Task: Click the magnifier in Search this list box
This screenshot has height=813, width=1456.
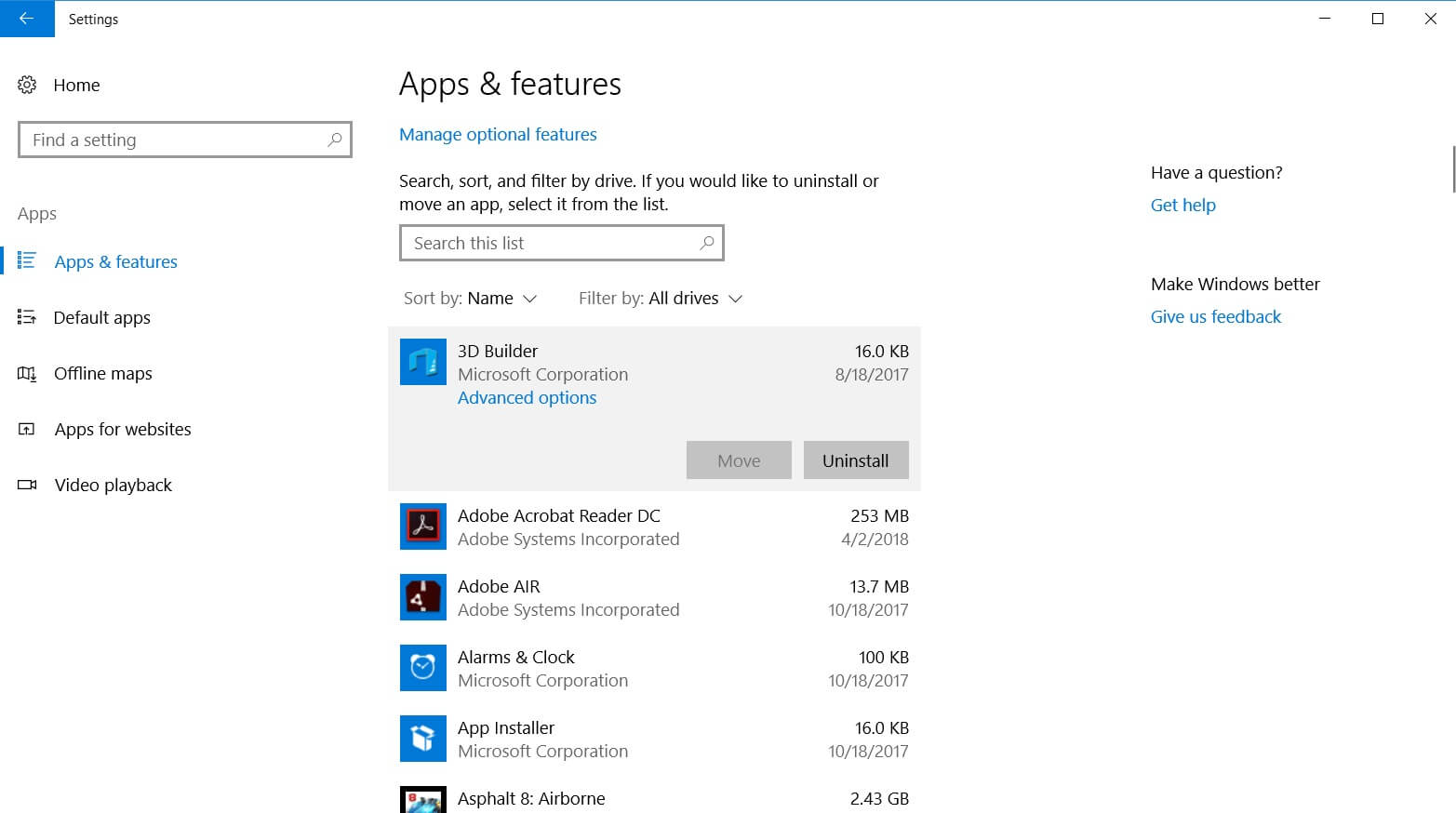Action: 707,243
